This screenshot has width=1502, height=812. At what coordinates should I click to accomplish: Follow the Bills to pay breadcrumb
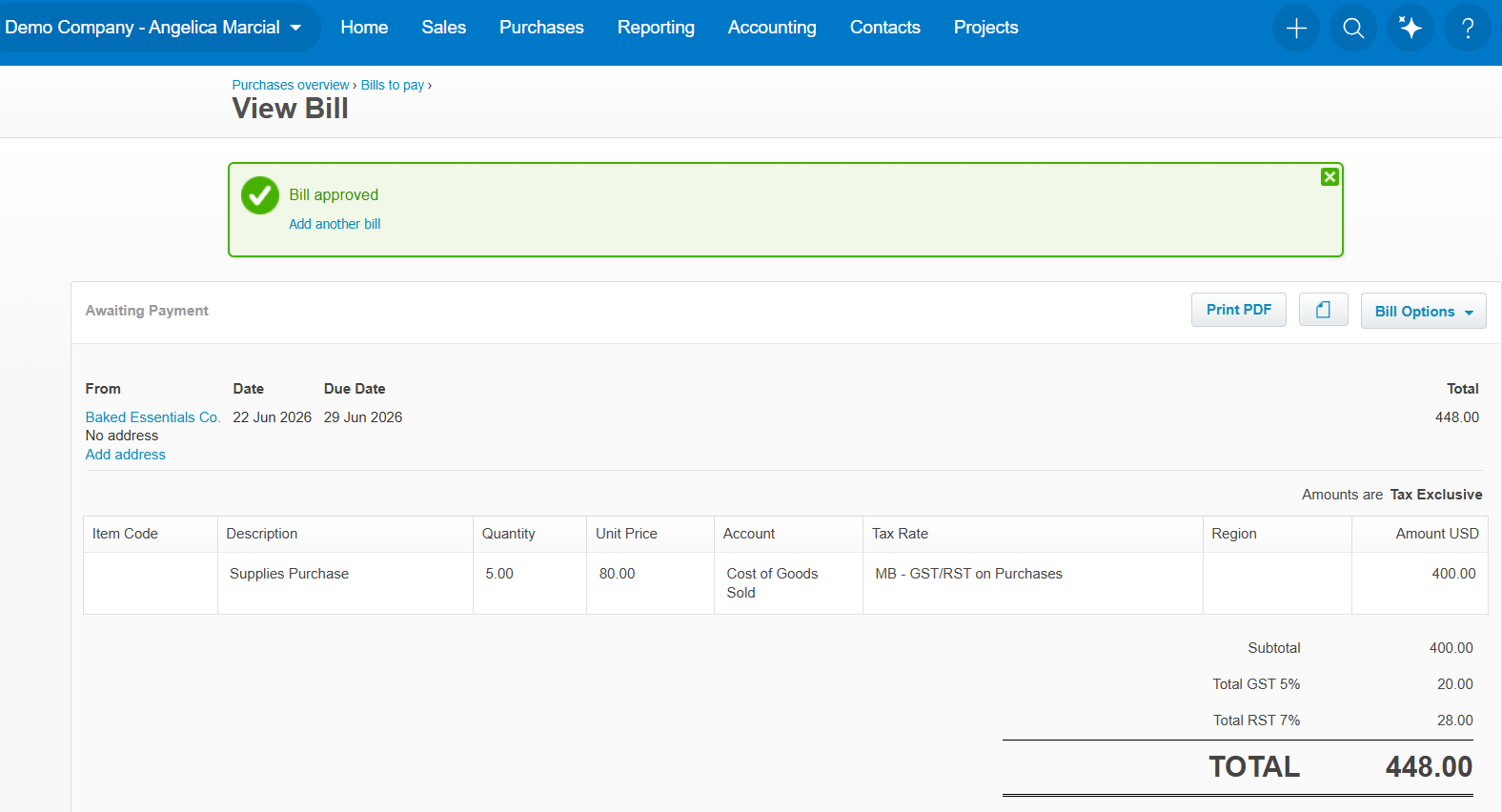pos(393,85)
